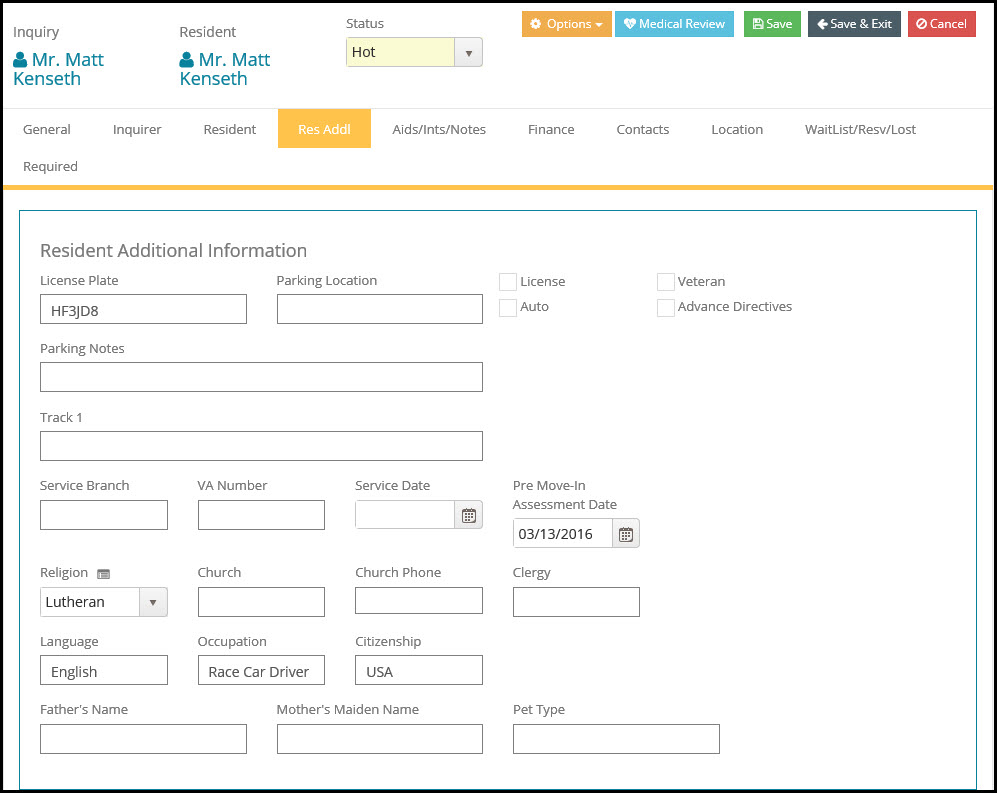Open the Aids/Ints/Notes tab

439,129
